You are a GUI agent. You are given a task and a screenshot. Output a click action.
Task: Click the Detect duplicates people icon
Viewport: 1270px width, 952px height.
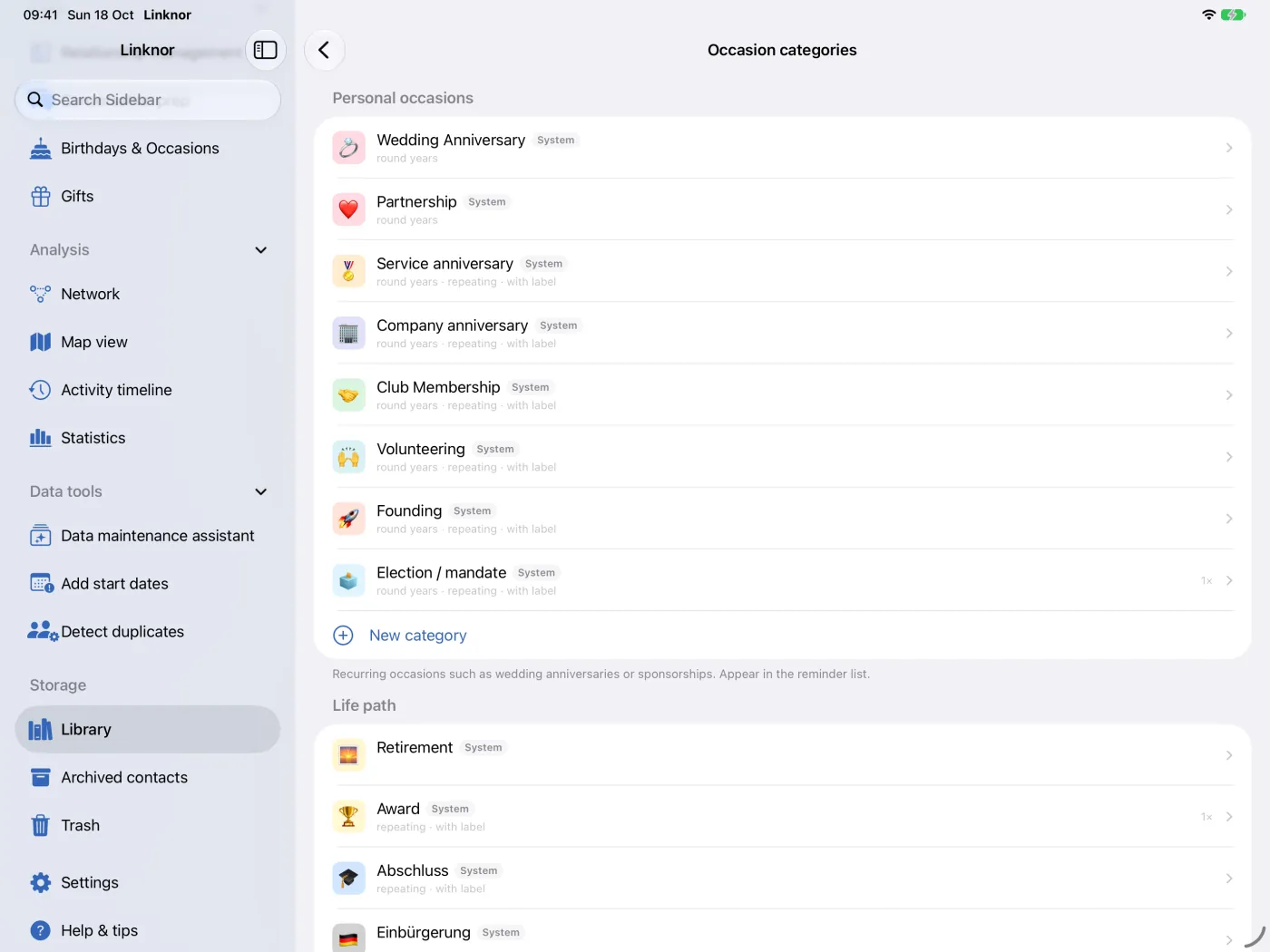coord(43,632)
